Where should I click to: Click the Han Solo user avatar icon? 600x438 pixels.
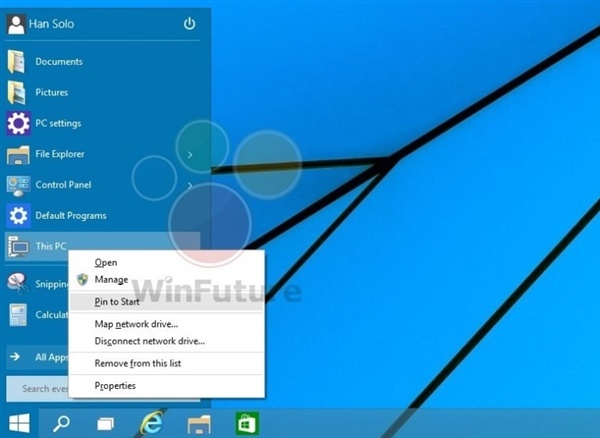pyautogui.click(x=16, y=24)
